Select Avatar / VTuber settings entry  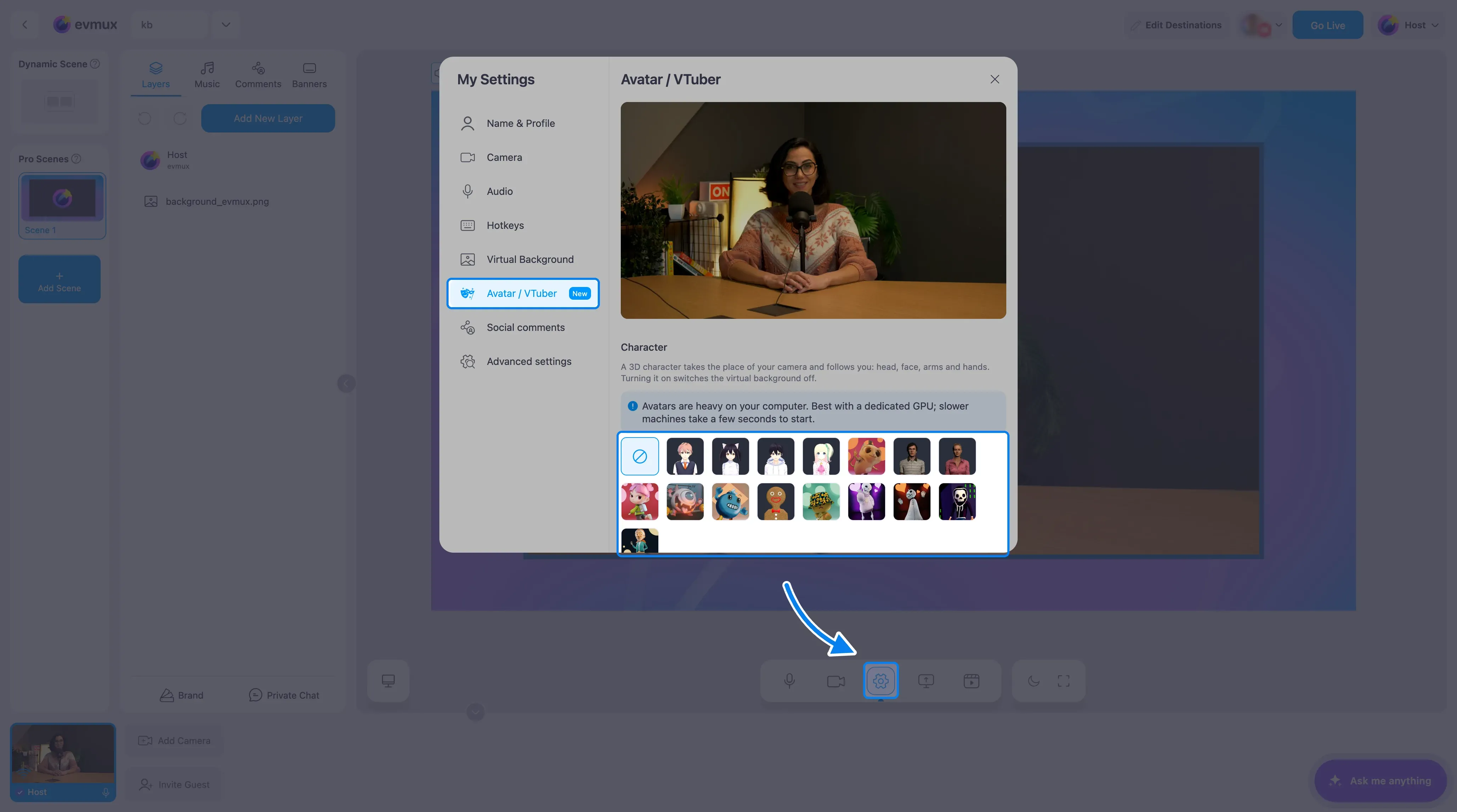(x=523, y=293)
